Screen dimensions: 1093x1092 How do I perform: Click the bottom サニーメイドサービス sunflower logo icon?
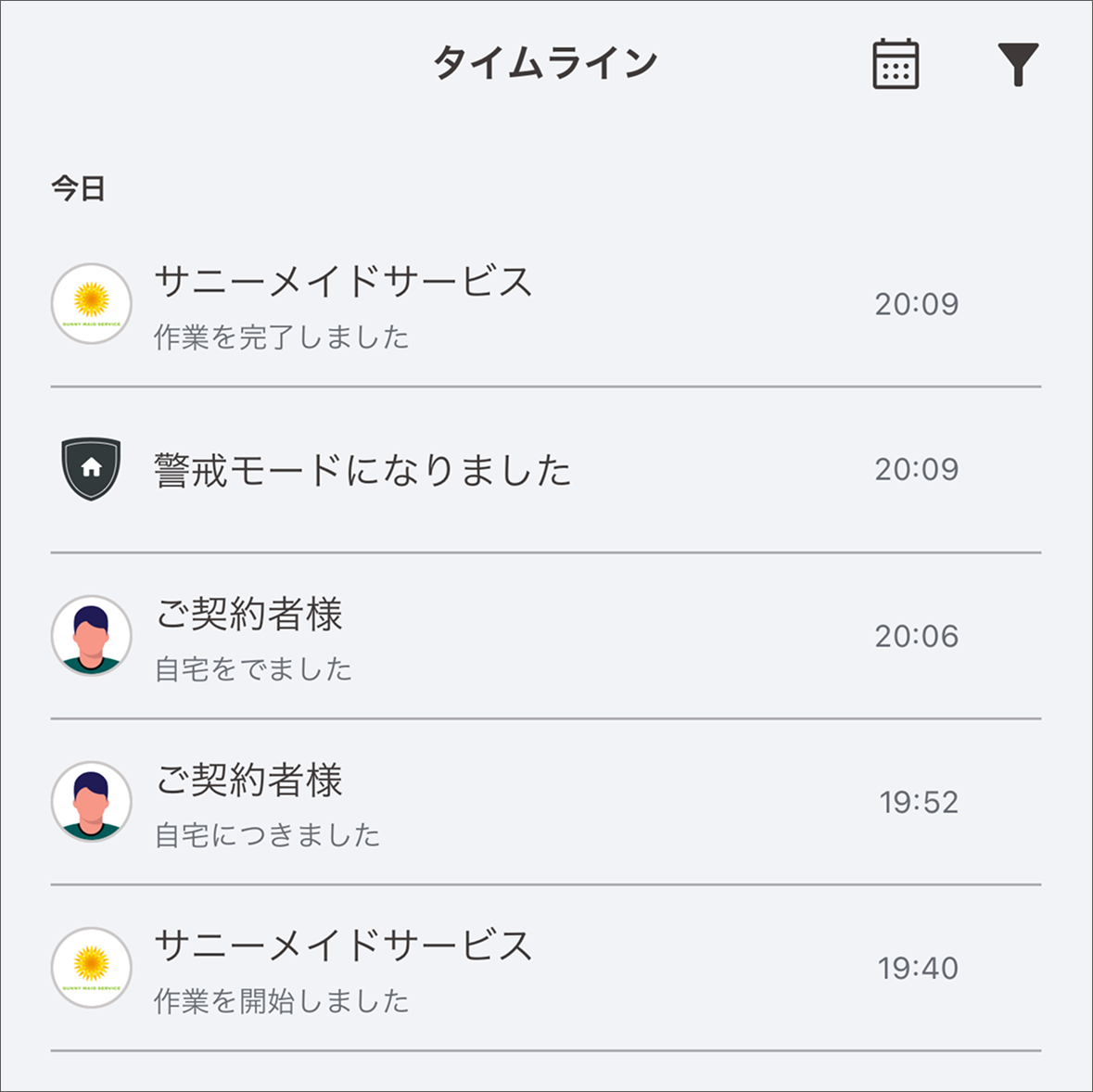click(x=92, y=968)
